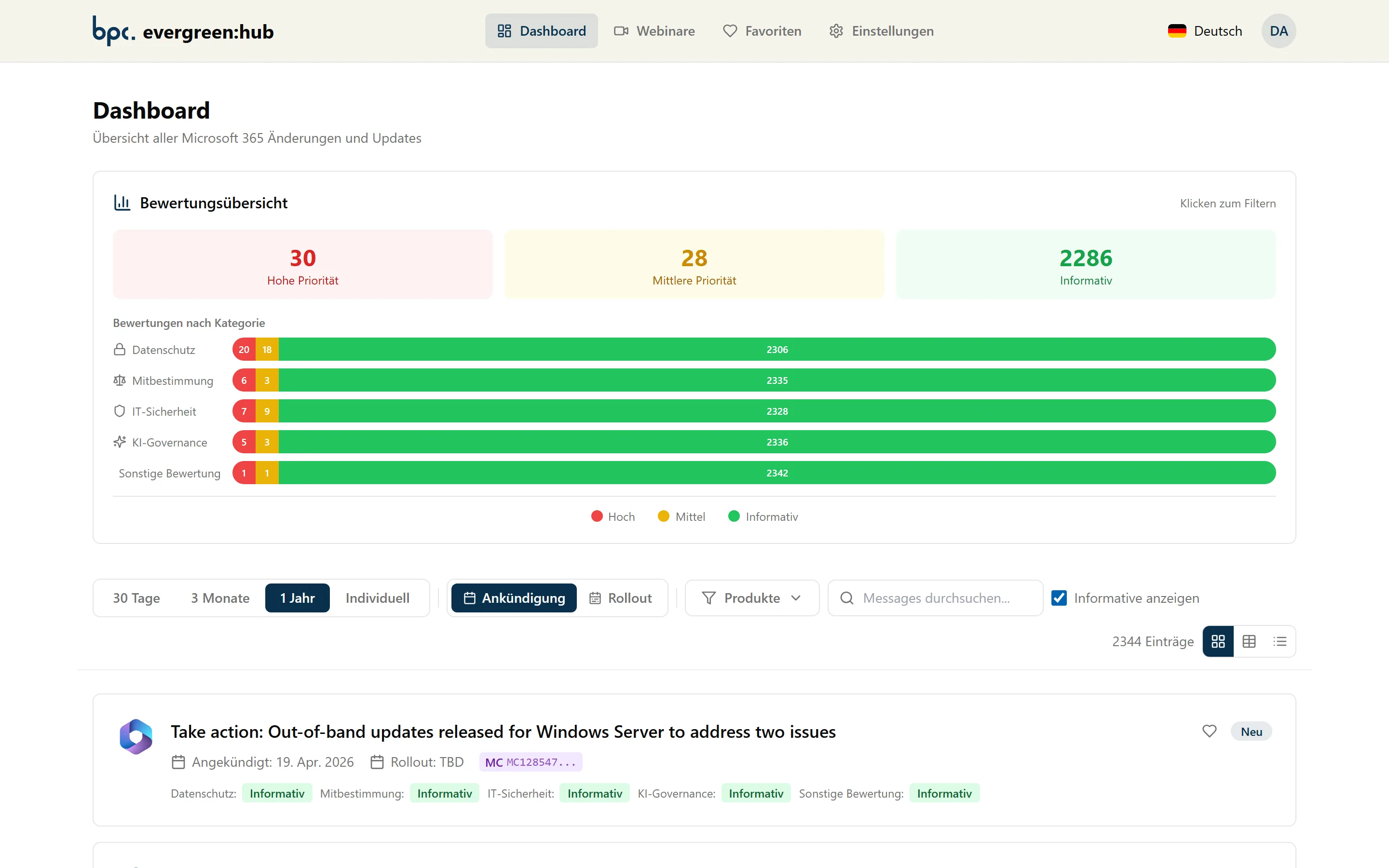The height and width of the screenshot is (868, 1389).
Task: Click the German flag icon
Action: pyautogui.click(x=1177, y=31)
